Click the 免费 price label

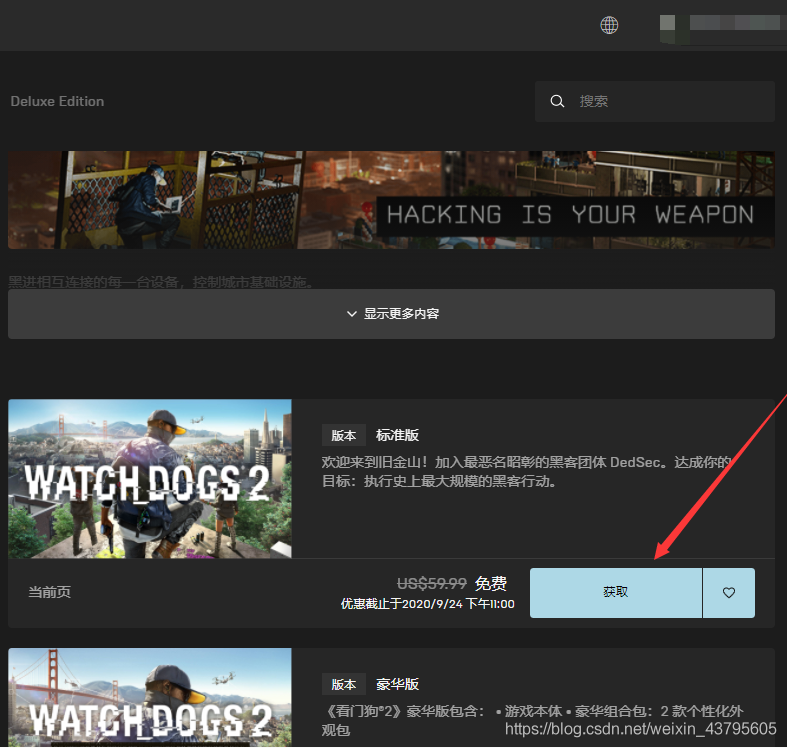pos(490,583)
